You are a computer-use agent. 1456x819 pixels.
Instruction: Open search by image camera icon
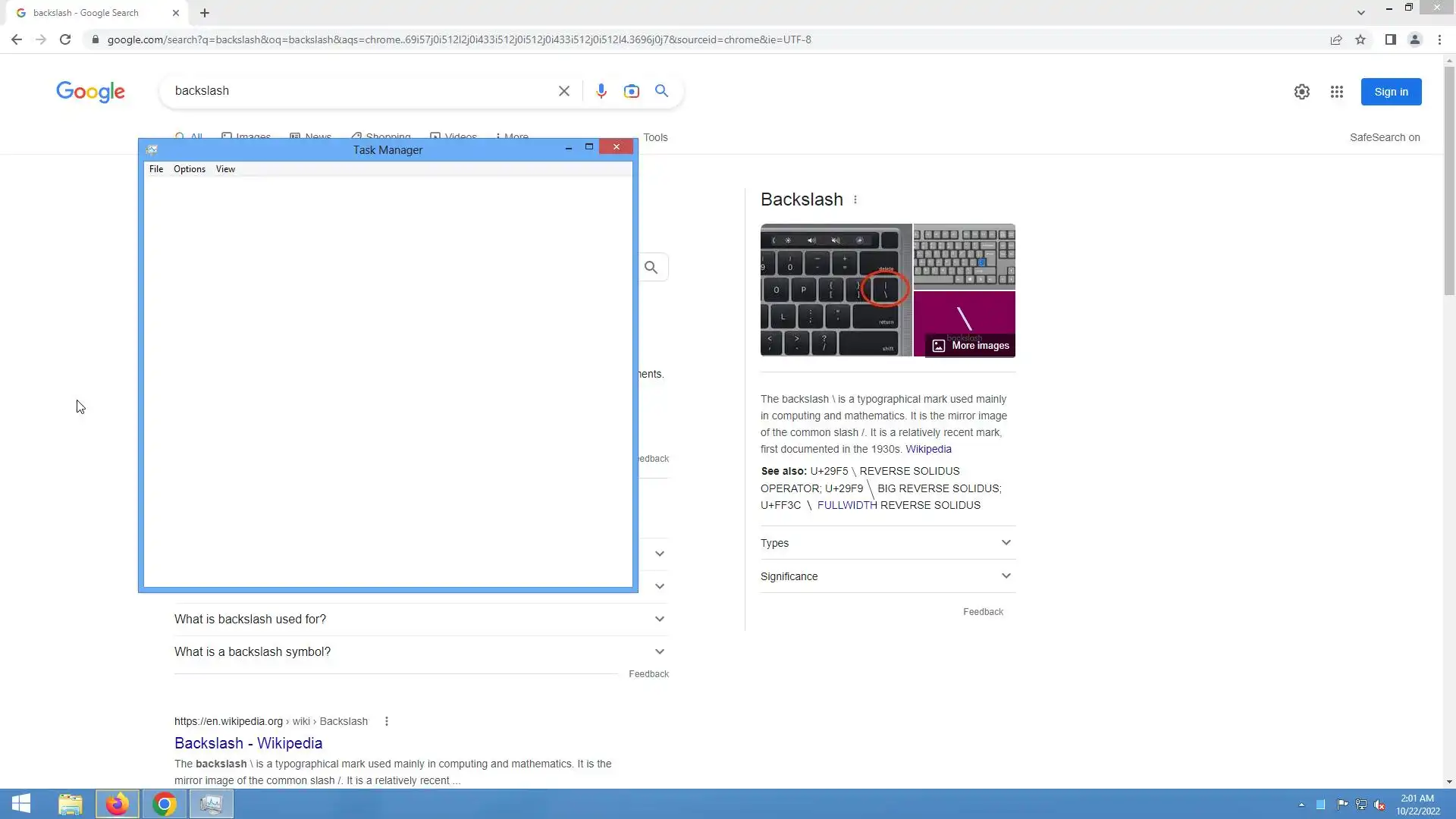[631, 91]
